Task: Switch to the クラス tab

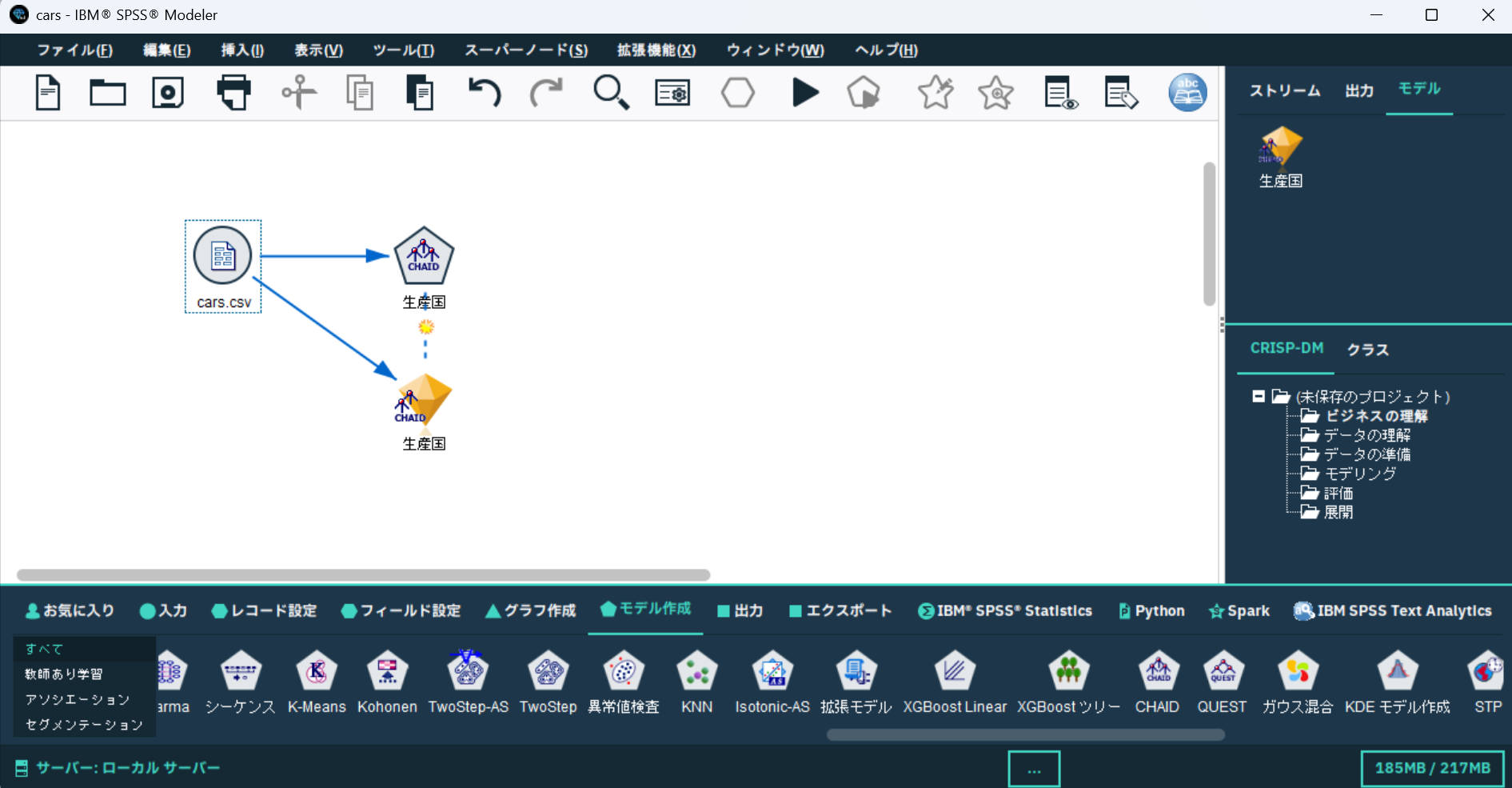Action: [1367, 349]
